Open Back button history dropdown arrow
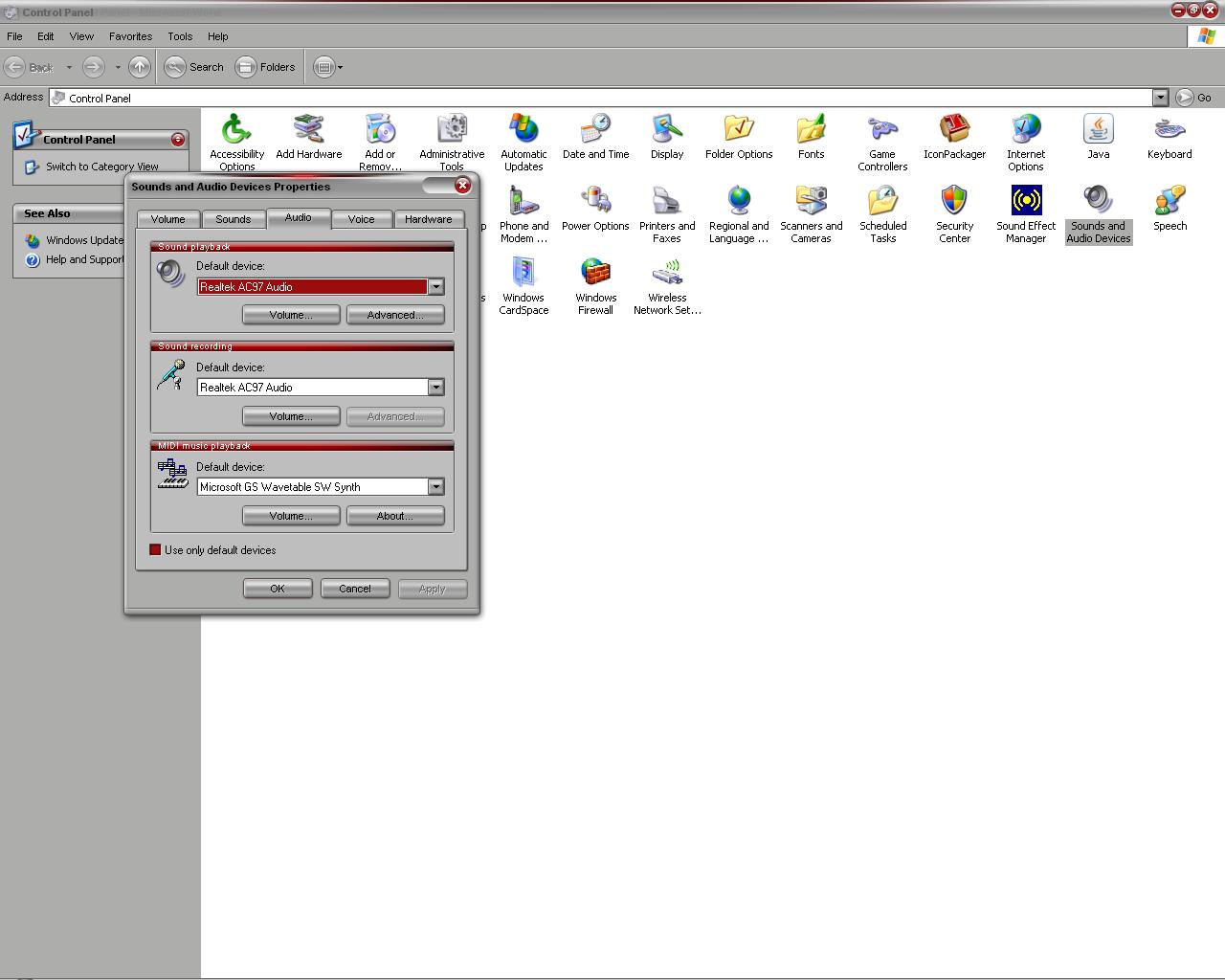Screen dimensions: 1225x980 (x=69, y=67)
